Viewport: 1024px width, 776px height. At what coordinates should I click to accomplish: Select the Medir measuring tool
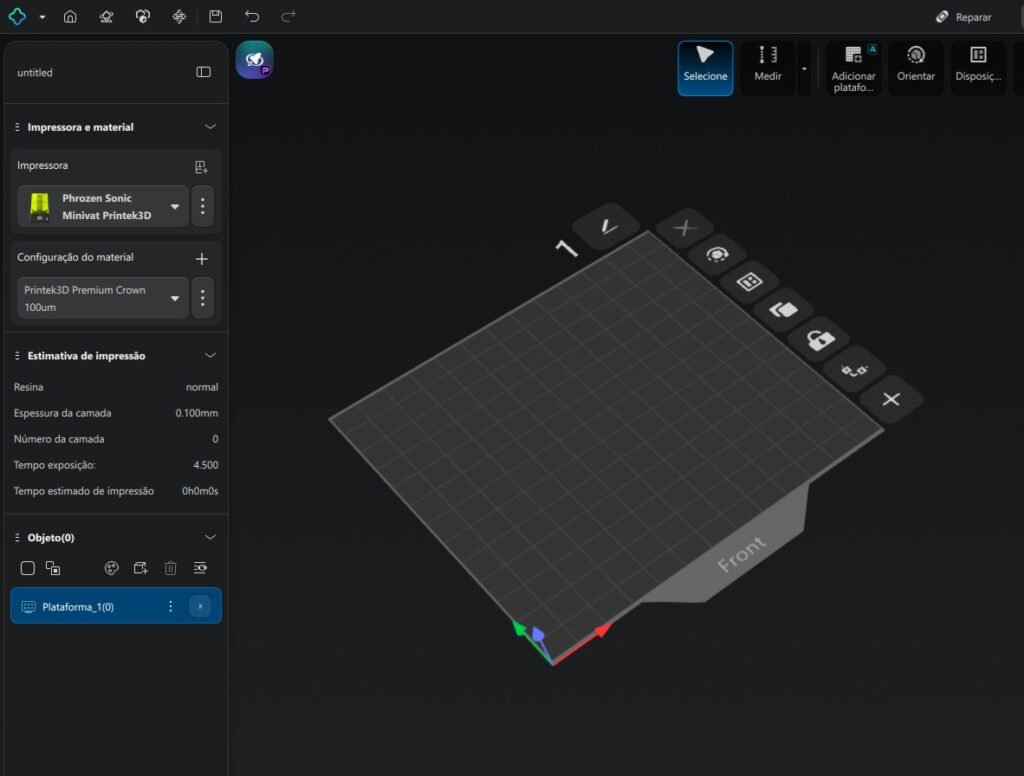(767, 67)
